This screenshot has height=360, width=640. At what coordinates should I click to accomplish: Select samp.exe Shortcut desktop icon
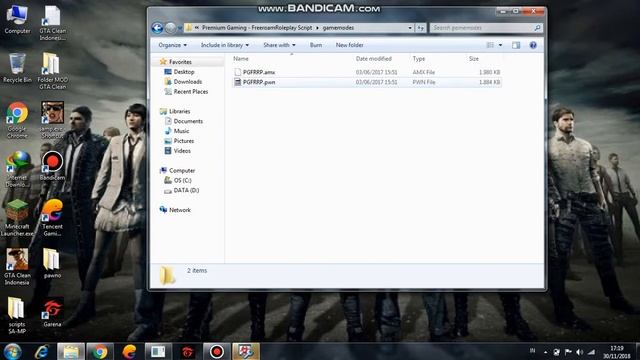[x=52, y=120]
